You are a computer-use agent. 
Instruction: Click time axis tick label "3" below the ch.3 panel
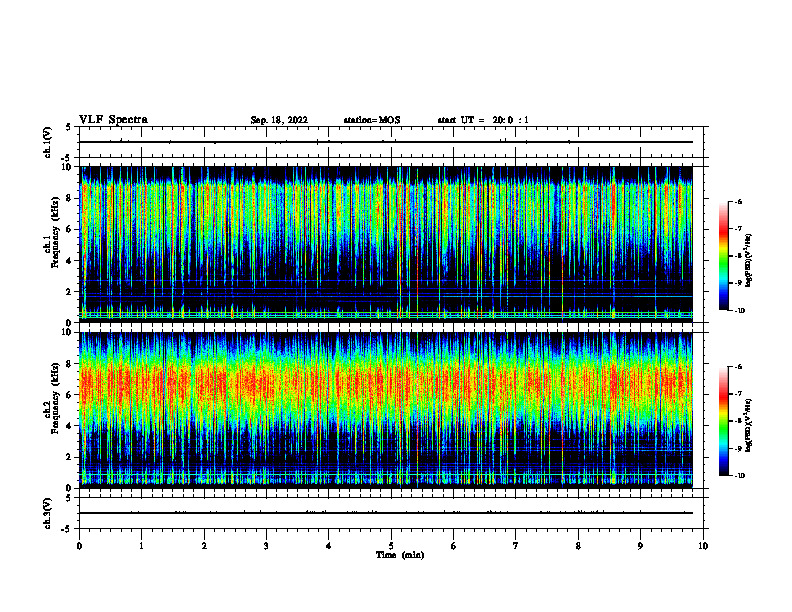[x=266, y=546]
